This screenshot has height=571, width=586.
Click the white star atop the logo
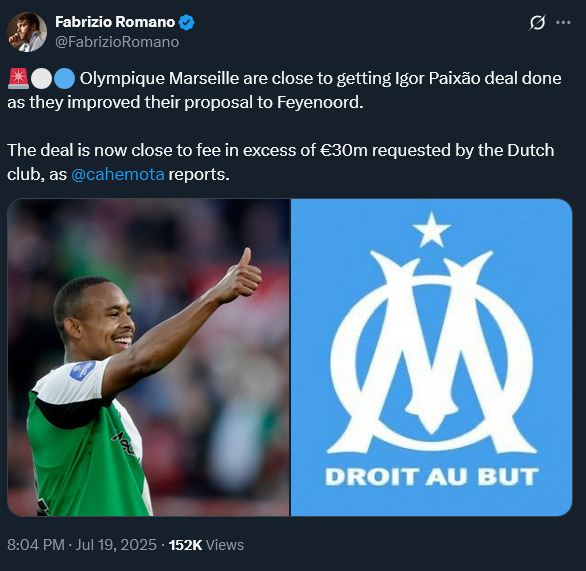coord(431,230)
